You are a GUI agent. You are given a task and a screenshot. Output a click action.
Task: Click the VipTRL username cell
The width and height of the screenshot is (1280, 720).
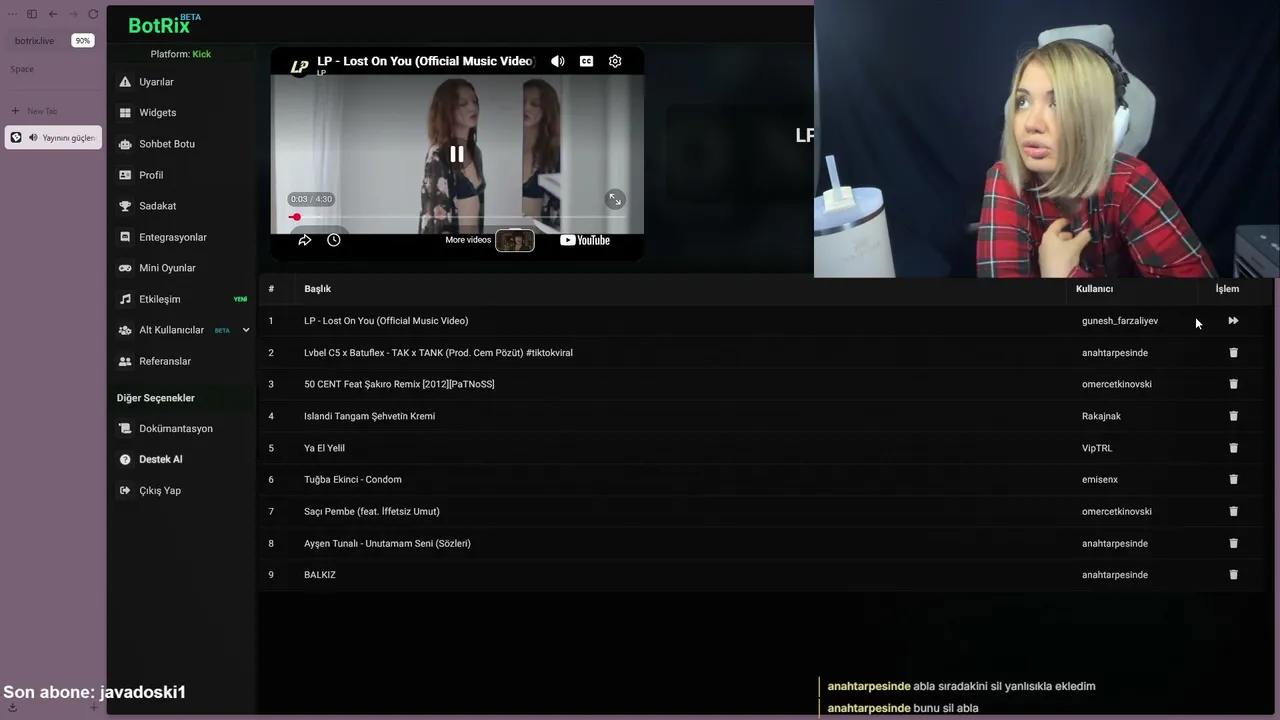pos(1097,448)
